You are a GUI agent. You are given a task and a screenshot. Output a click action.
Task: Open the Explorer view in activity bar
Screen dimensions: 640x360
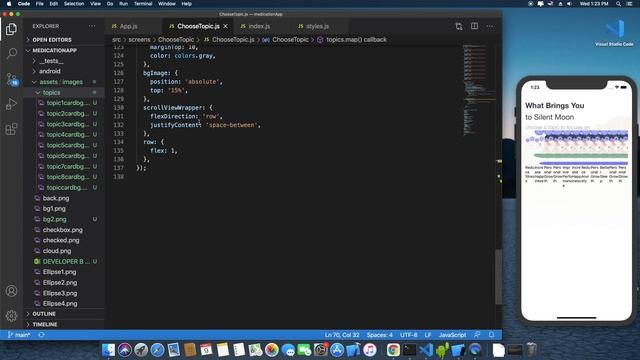(11, 29)
